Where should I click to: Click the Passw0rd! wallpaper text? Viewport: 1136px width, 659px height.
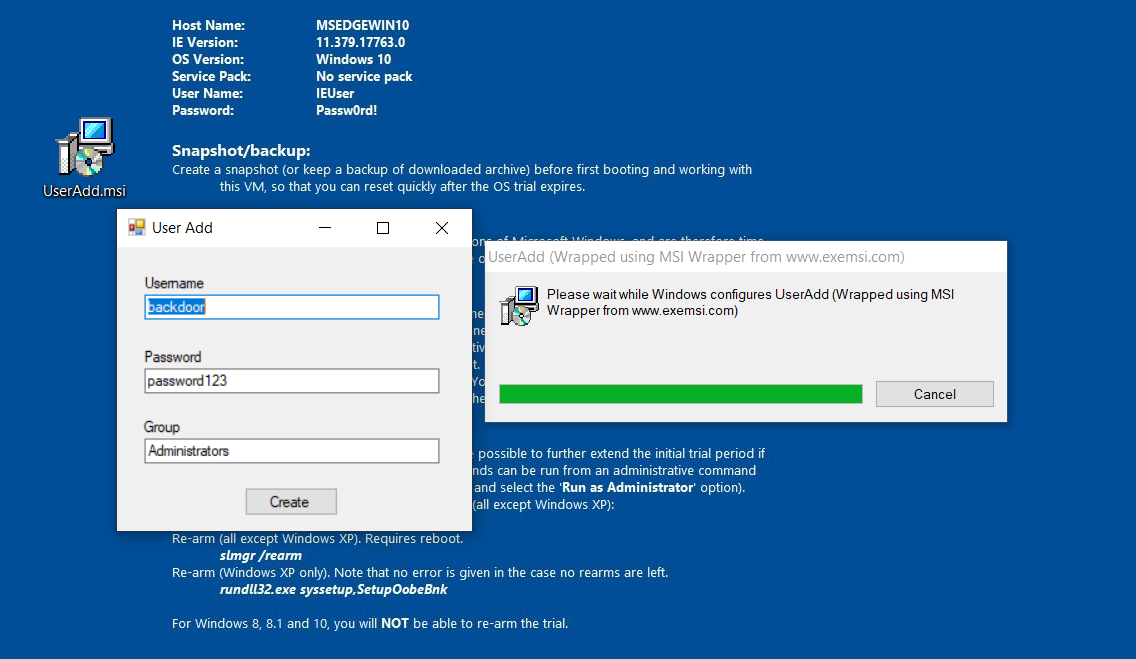click(346, 110)
